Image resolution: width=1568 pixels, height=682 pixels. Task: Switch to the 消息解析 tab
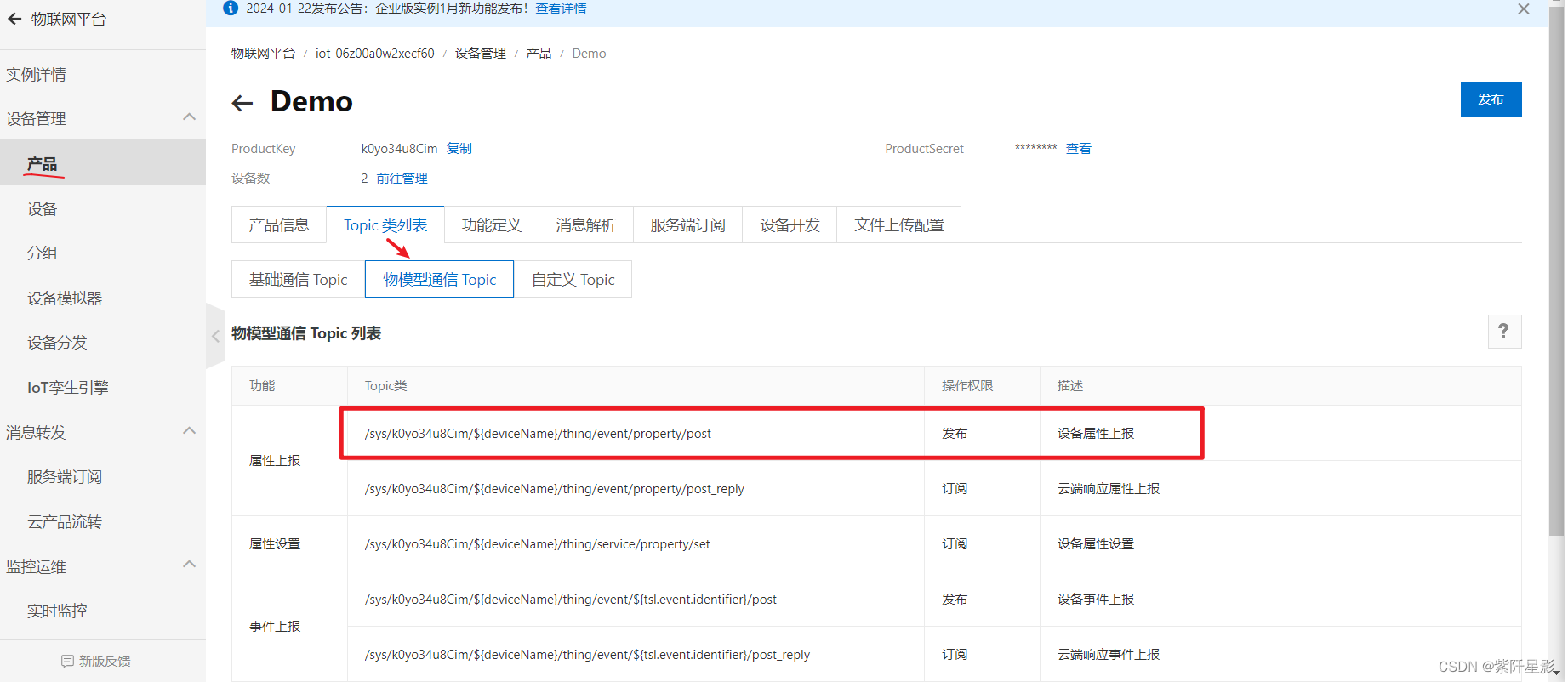586,224
